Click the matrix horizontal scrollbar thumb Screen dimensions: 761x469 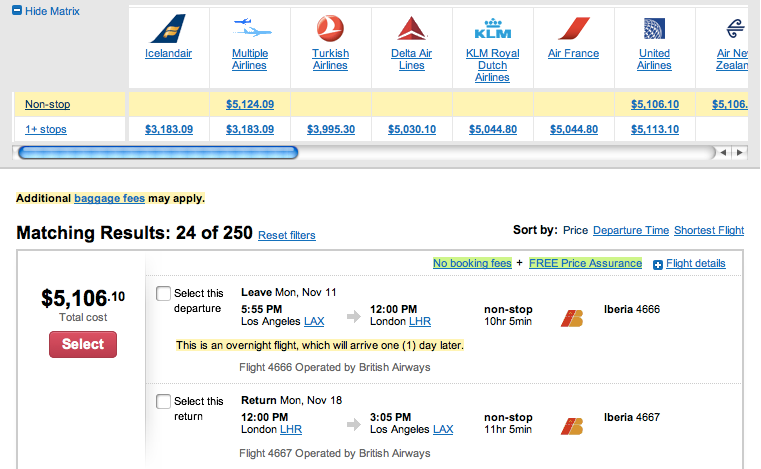click(157, 152)
